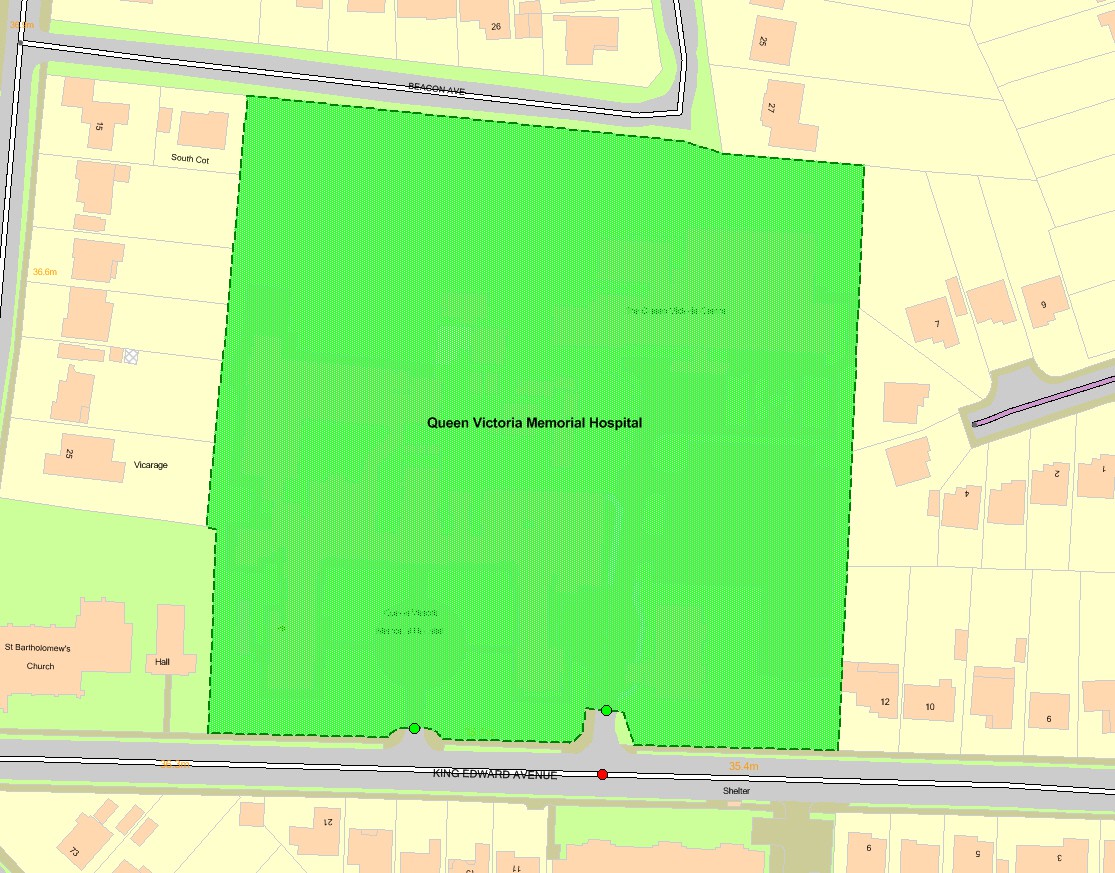The height and width of the screenshot is (873, 1115).
Task: Click the second green access point marker
Action: tap(606, 710)
